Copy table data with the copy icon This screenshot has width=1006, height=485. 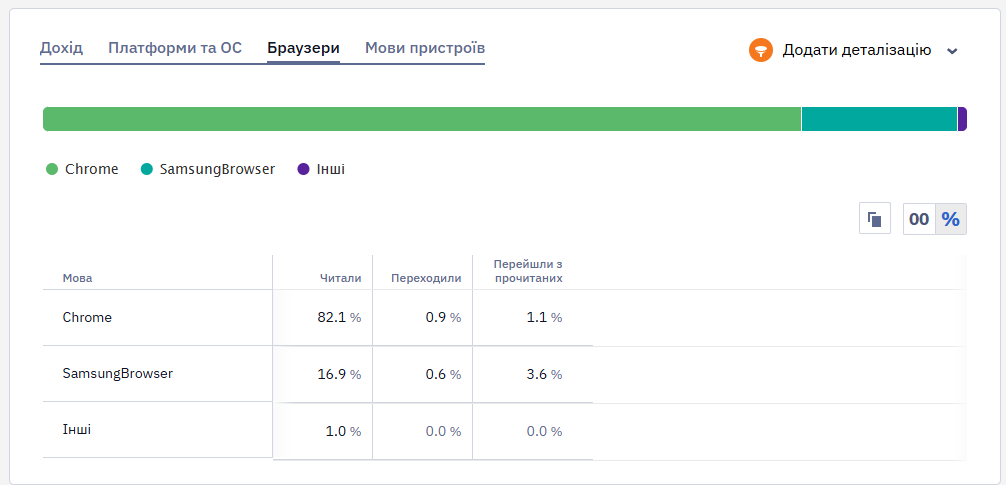(x=875, y=219)
